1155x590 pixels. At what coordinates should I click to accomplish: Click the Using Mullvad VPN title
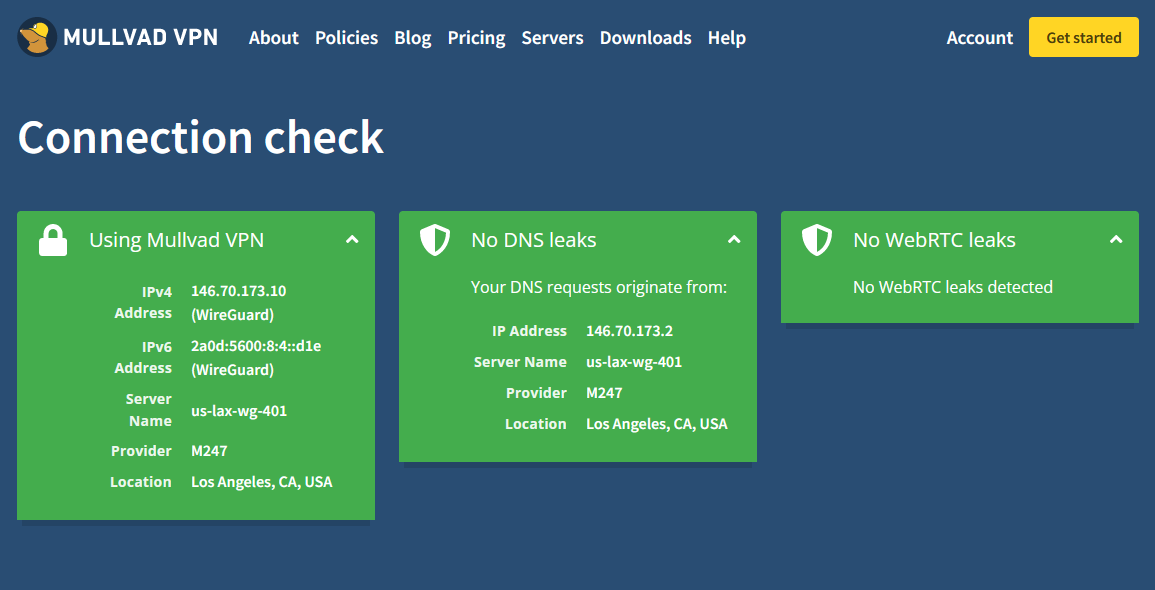pos(177,240)
